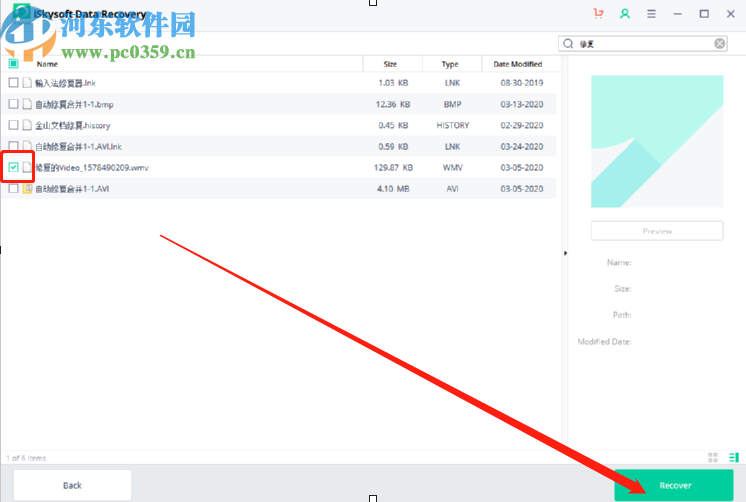The height and width of the screenshot is (502, 746).
Task: Minimize the iSkysoft window
Action: (677, 14)
